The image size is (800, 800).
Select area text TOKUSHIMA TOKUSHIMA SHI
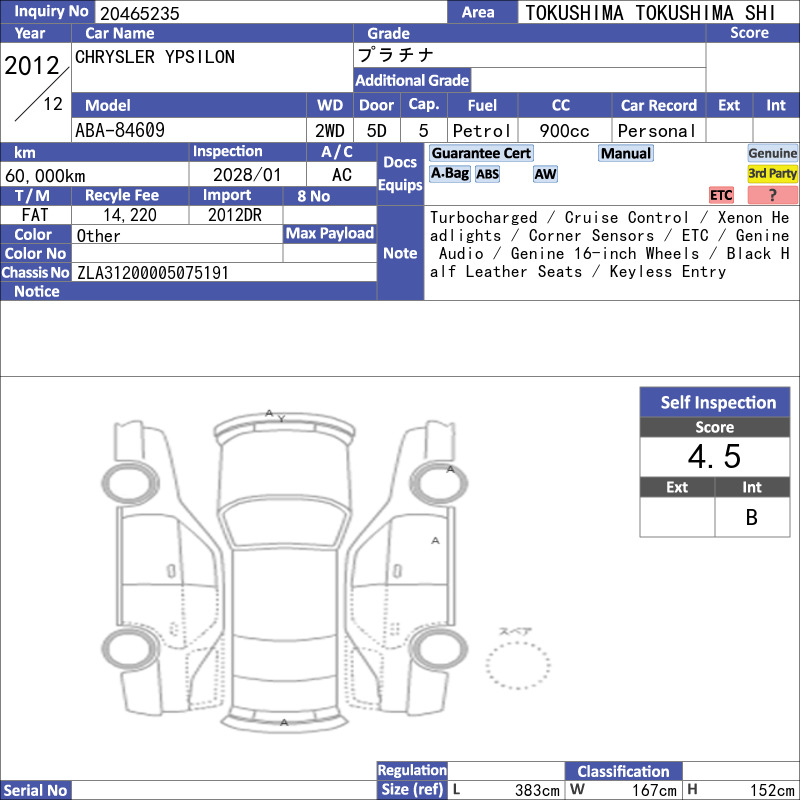(x=650, y=13)
